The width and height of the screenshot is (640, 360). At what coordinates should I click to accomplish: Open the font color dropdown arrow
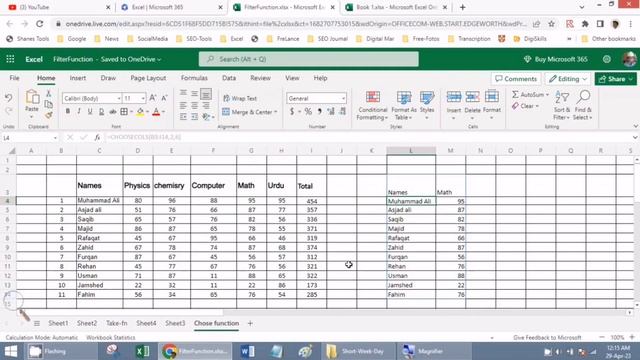coord(163,112)
